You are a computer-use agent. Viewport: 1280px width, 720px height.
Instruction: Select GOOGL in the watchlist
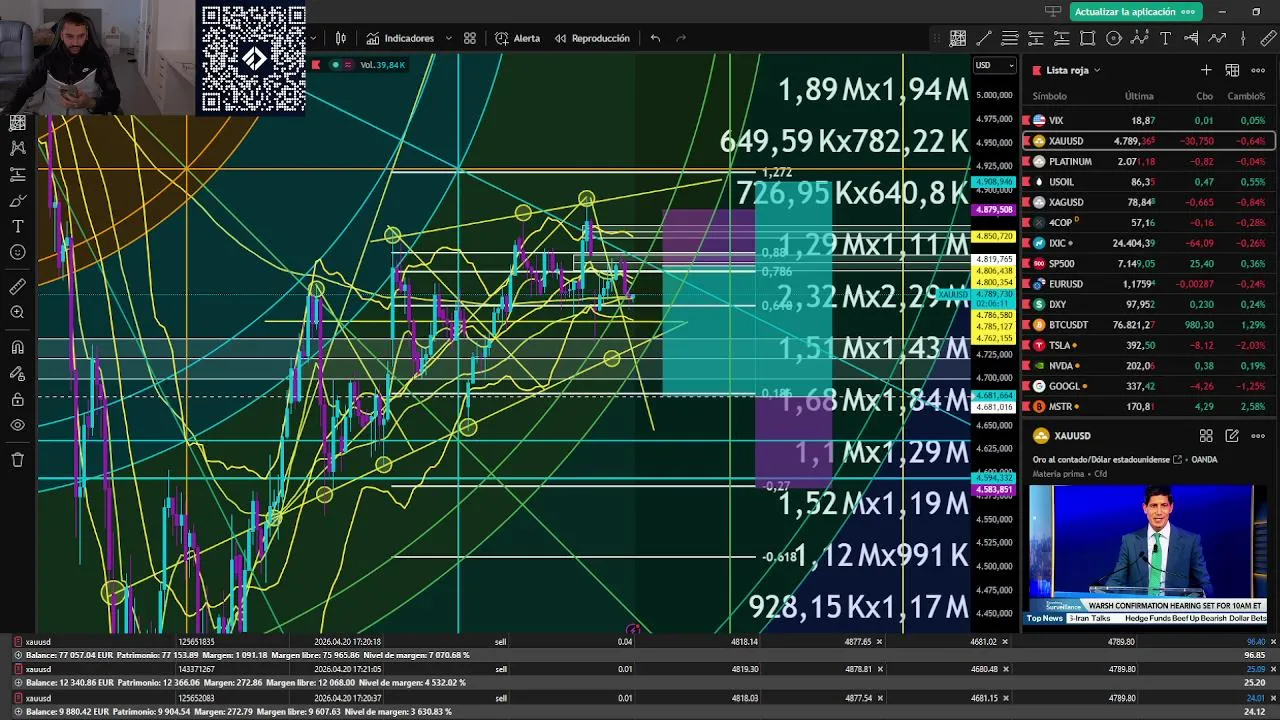pyautogui.click(x=1149, y=386)
